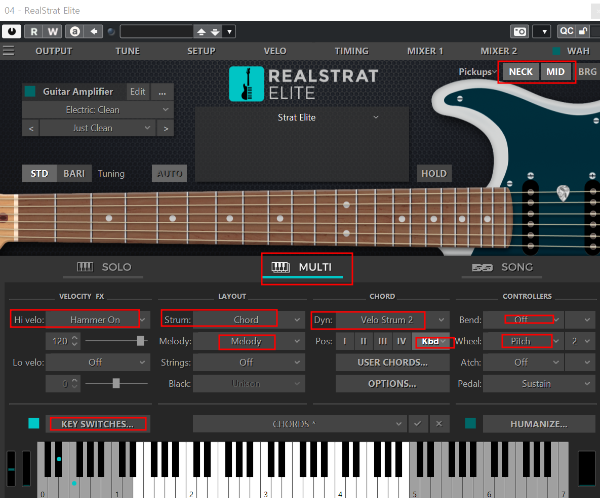Open the VELO tab
The height and width of the screenshot is (498, 600).
coord(275,51)
